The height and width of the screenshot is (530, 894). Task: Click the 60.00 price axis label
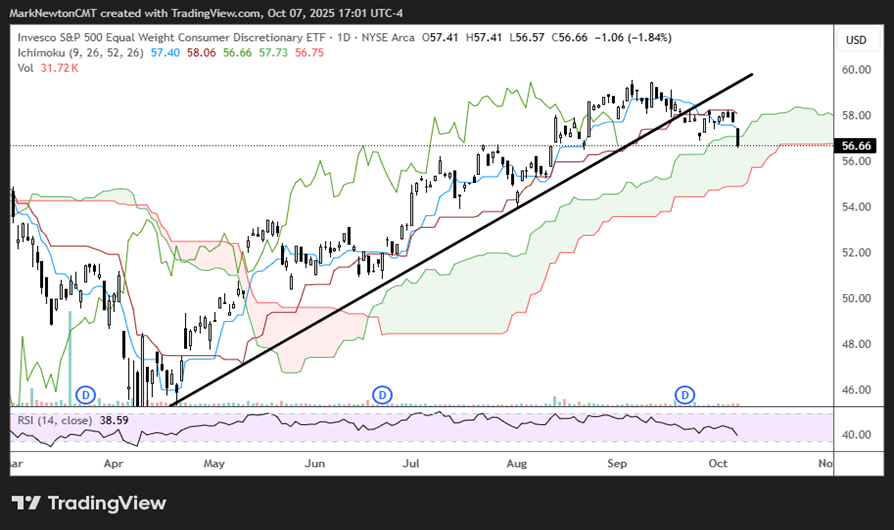coord(856,70)
